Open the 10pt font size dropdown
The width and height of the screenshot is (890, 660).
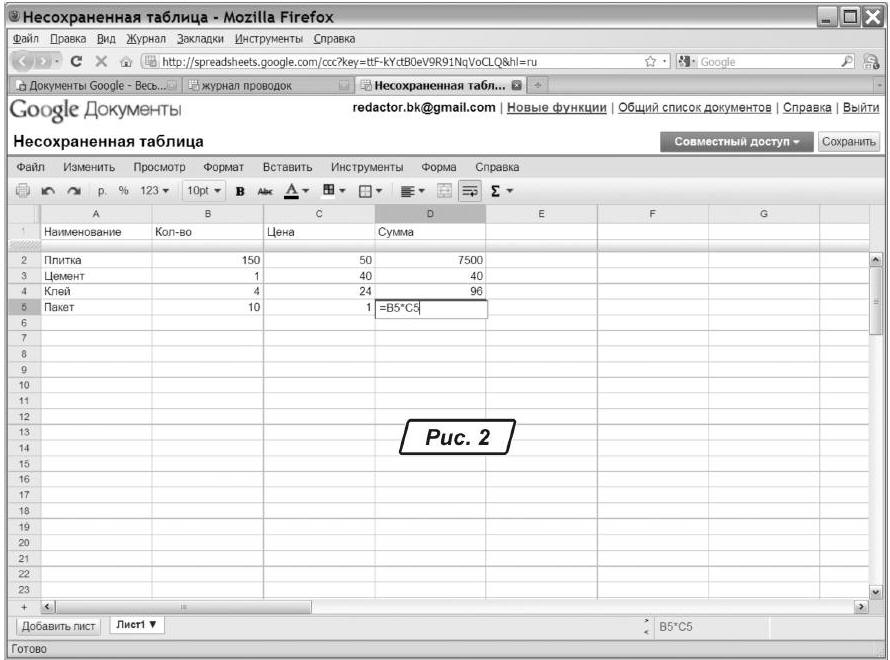pyautogui.click(x=203, y=190)
